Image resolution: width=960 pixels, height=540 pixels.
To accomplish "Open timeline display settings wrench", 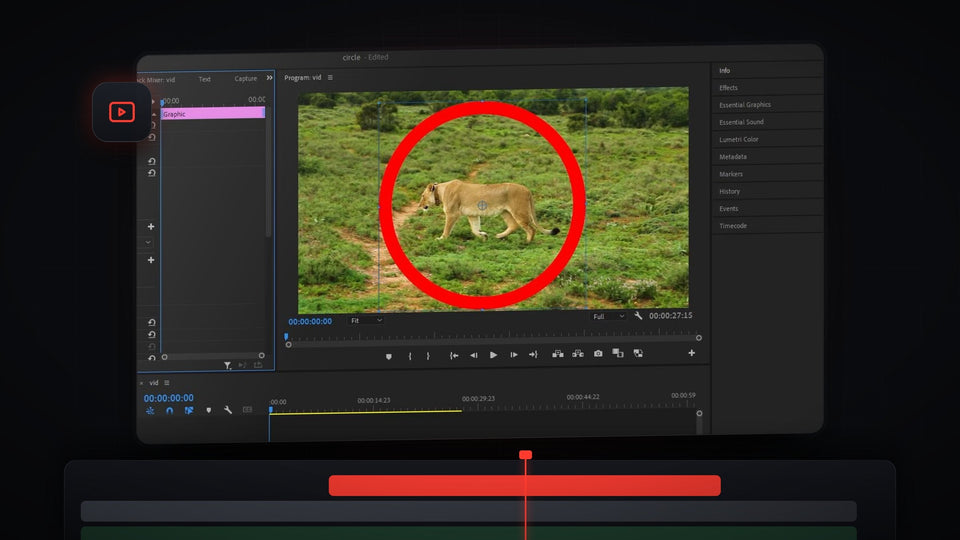I will coord(228,410).
